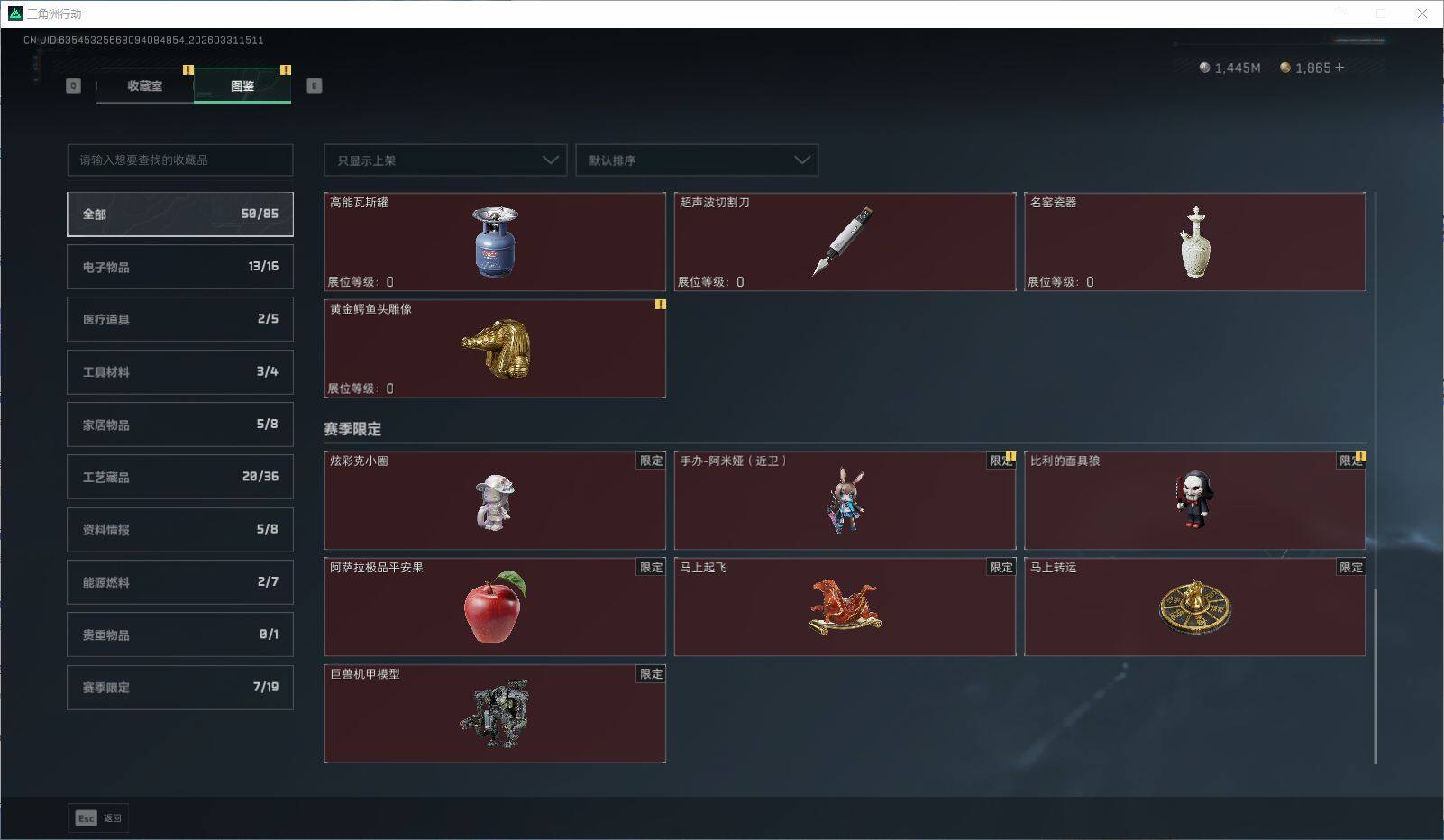1444x840 pixels.
Task: Select the 电子物品 category filter
Action: click(x=180, y=267)
